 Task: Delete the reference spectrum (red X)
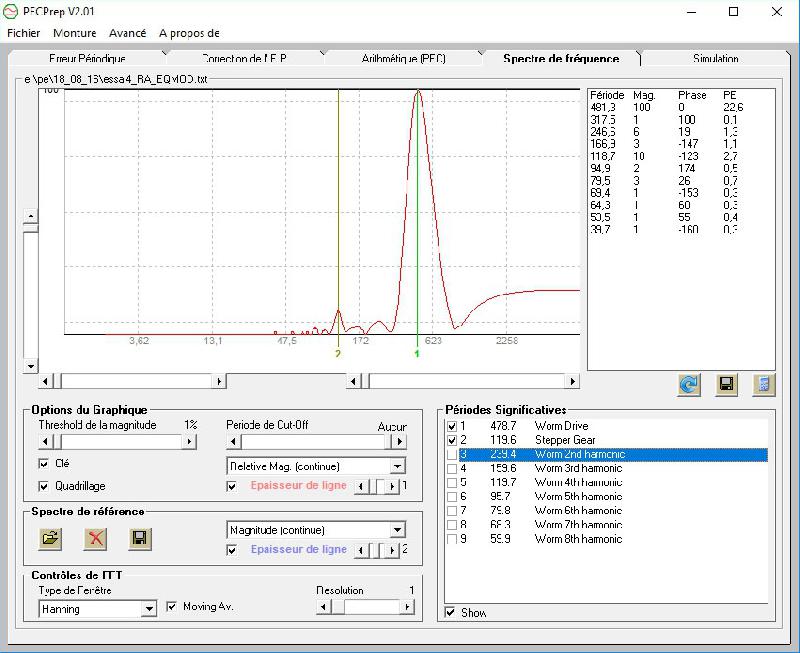click(x=95, y=538)
